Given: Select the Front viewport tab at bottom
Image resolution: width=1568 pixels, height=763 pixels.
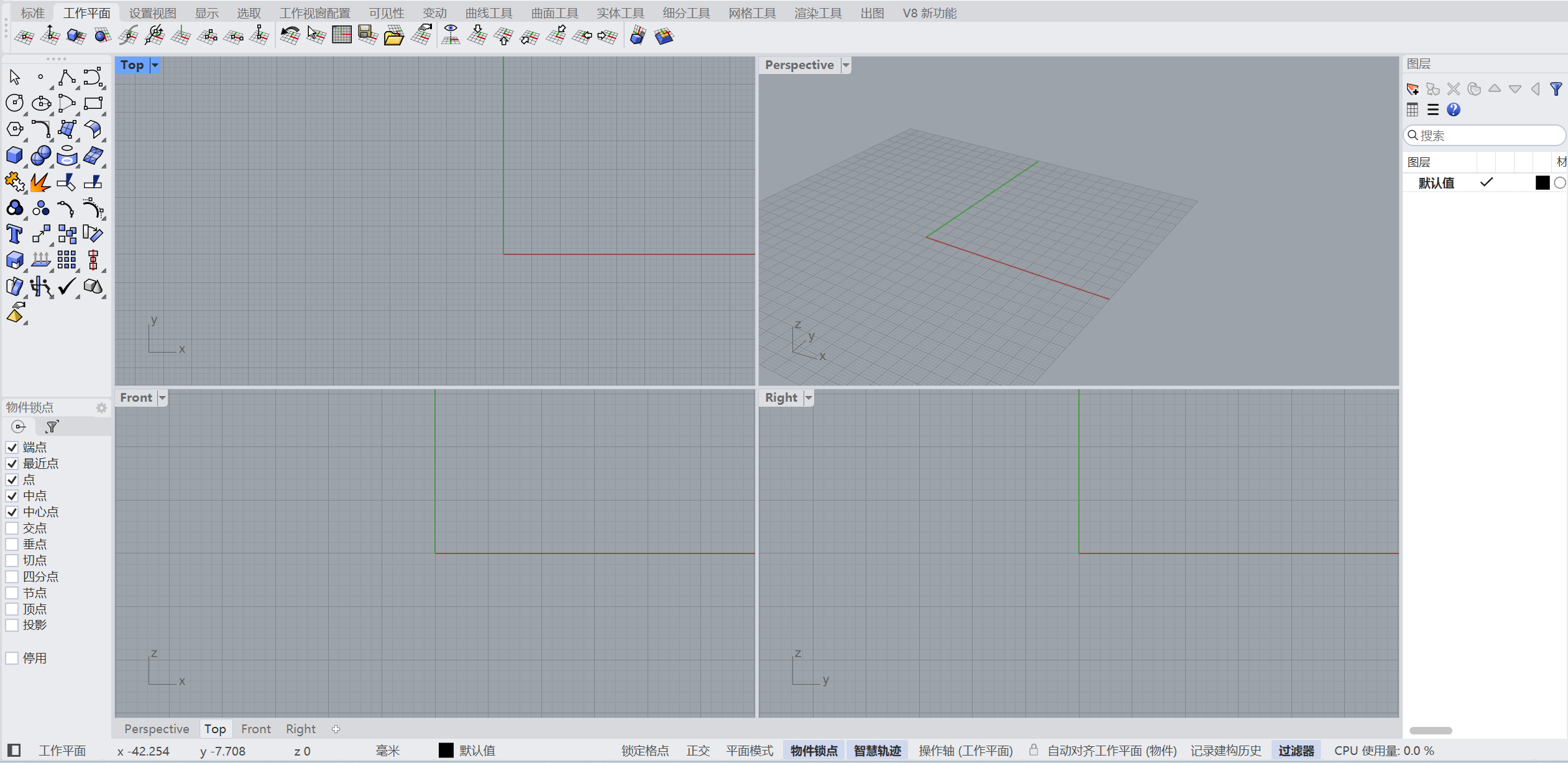Looking at the screenshot, I should tap(256, 729).
